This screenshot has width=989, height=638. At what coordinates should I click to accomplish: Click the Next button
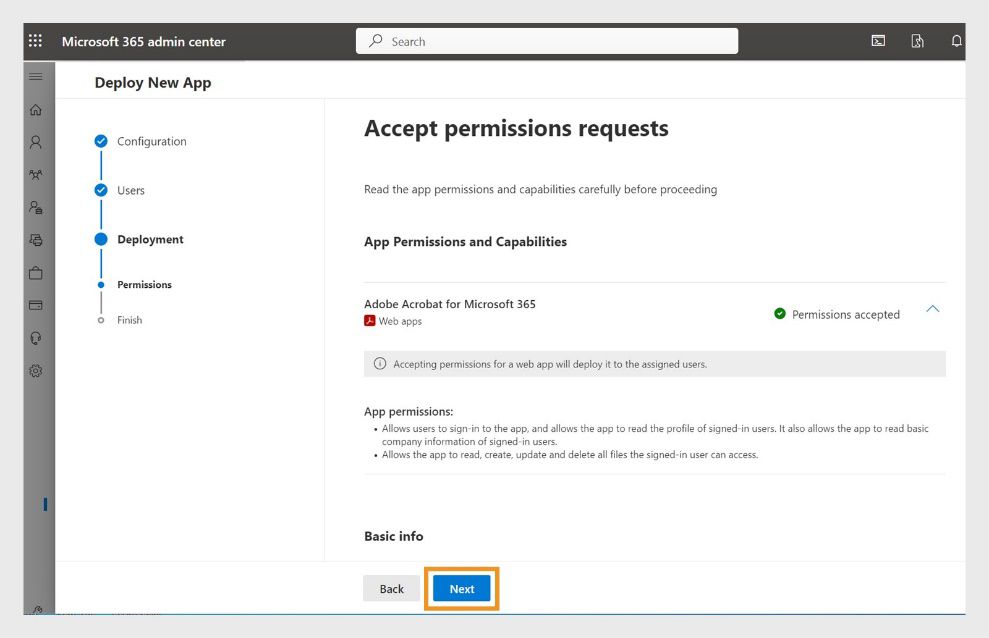click(461, 588)
